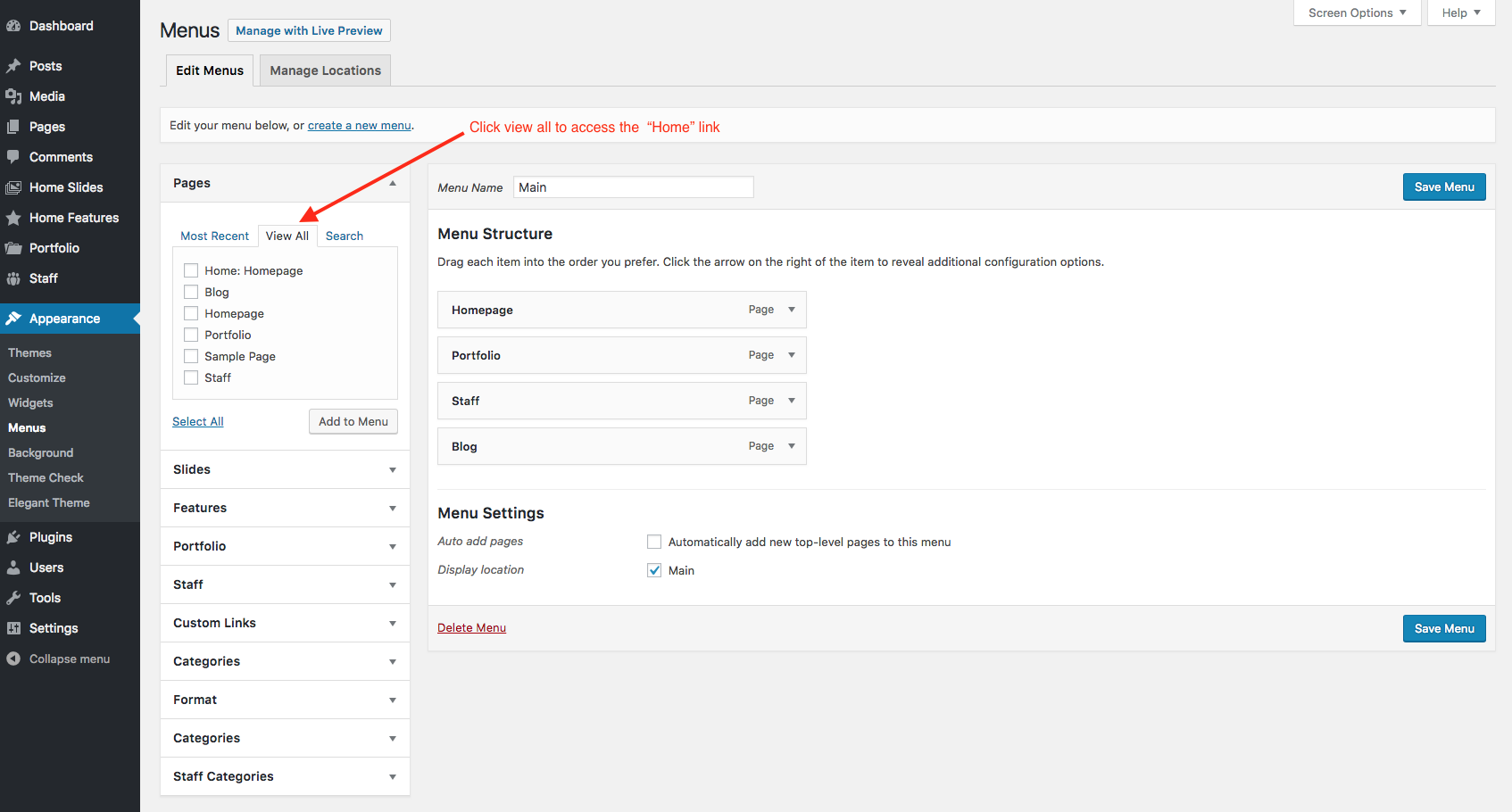
Task: Click the Tools wrench icon
Action: tap(15, 597)
